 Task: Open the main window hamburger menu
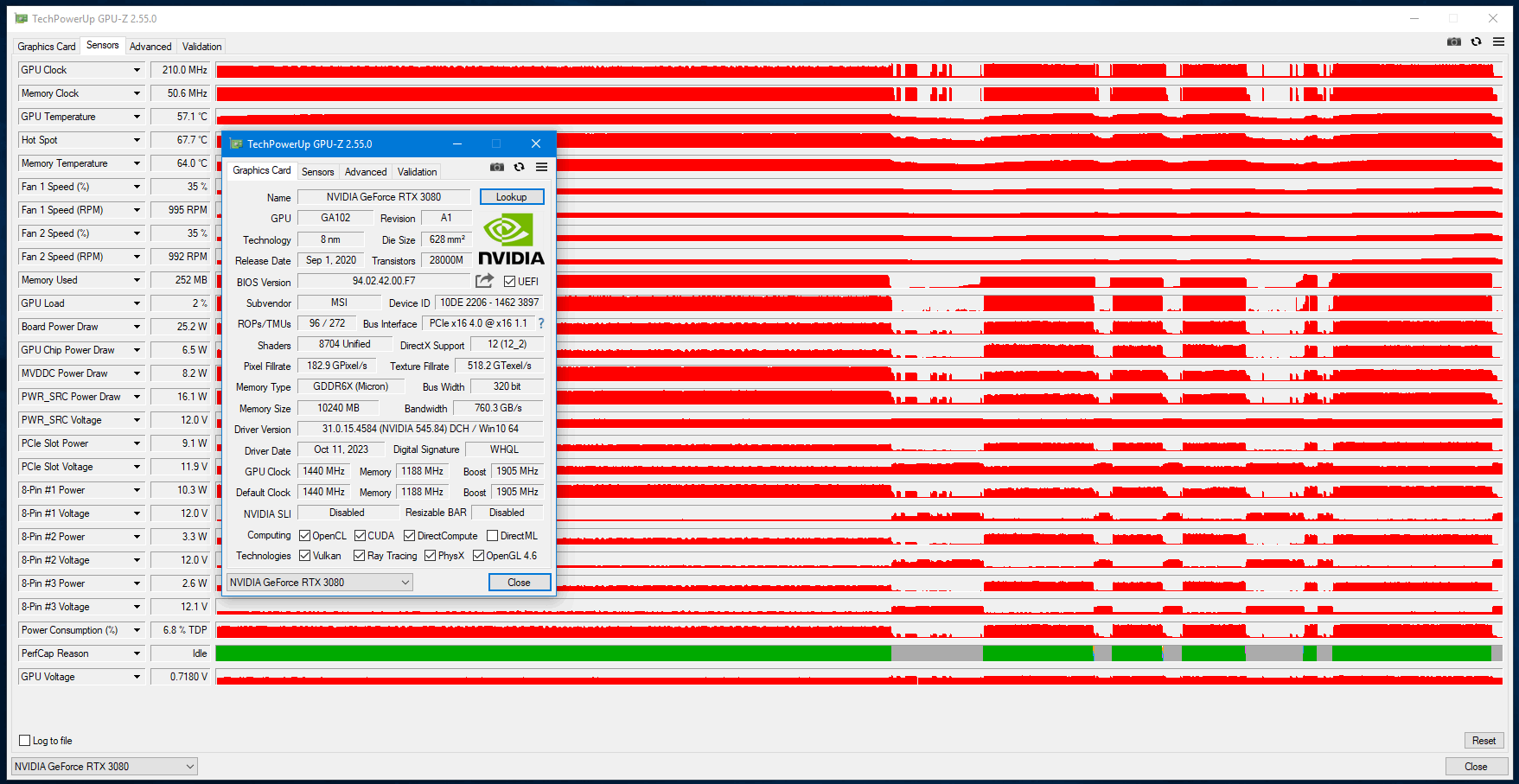1498,41
